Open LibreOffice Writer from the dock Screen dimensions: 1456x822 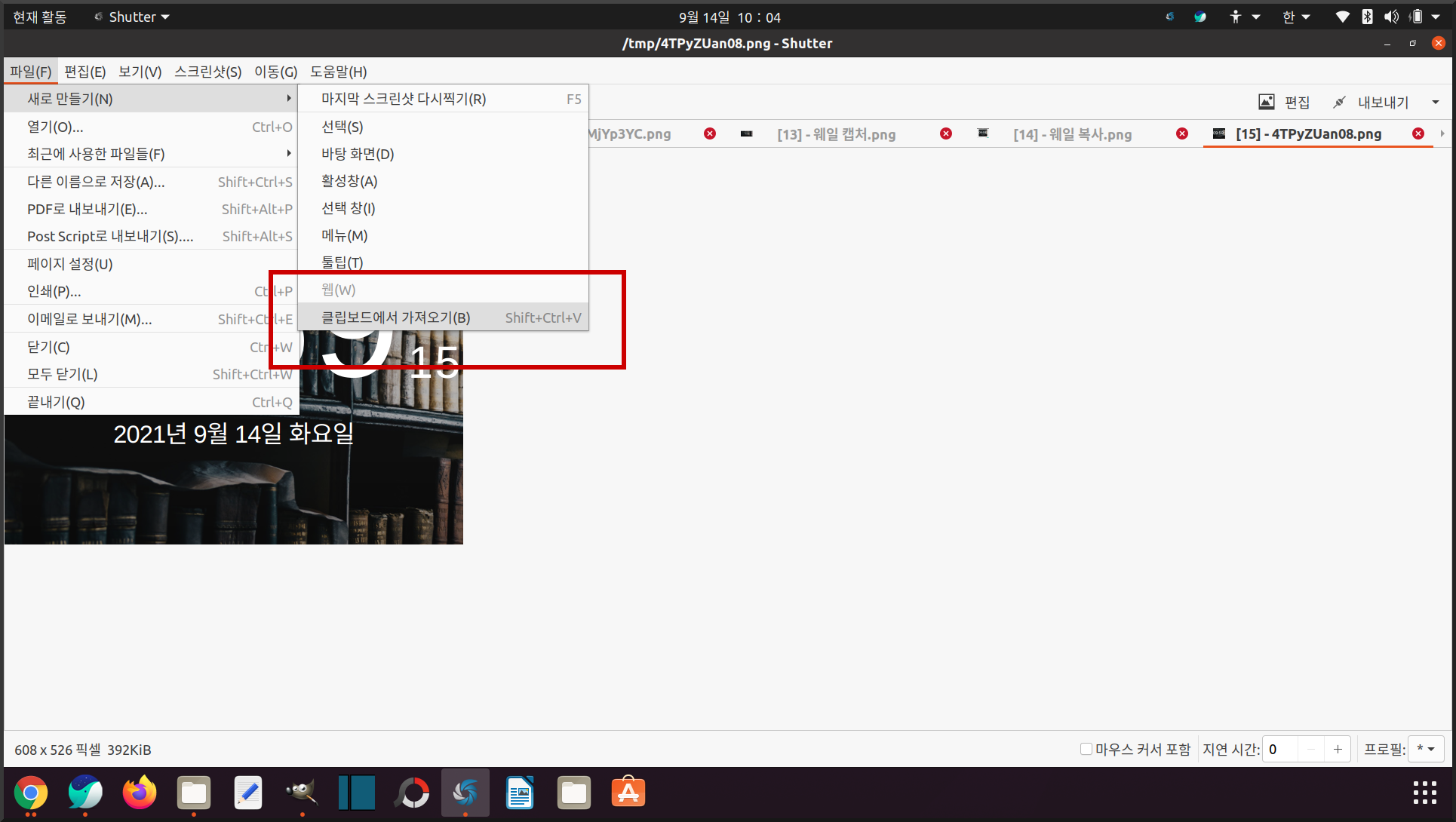click(x=520, y=793)
